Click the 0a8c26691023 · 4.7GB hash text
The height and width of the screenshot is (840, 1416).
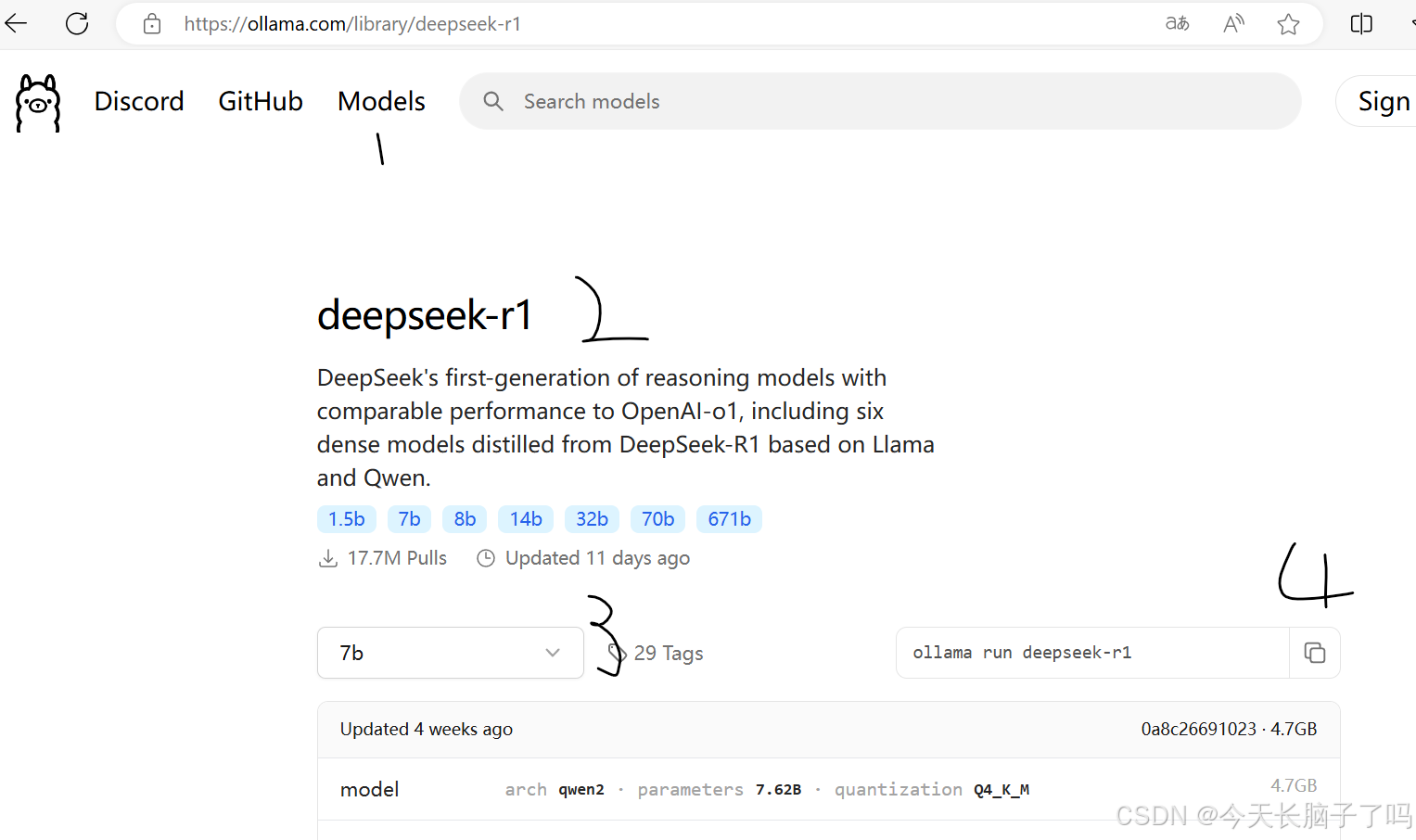click(1229, 729)
